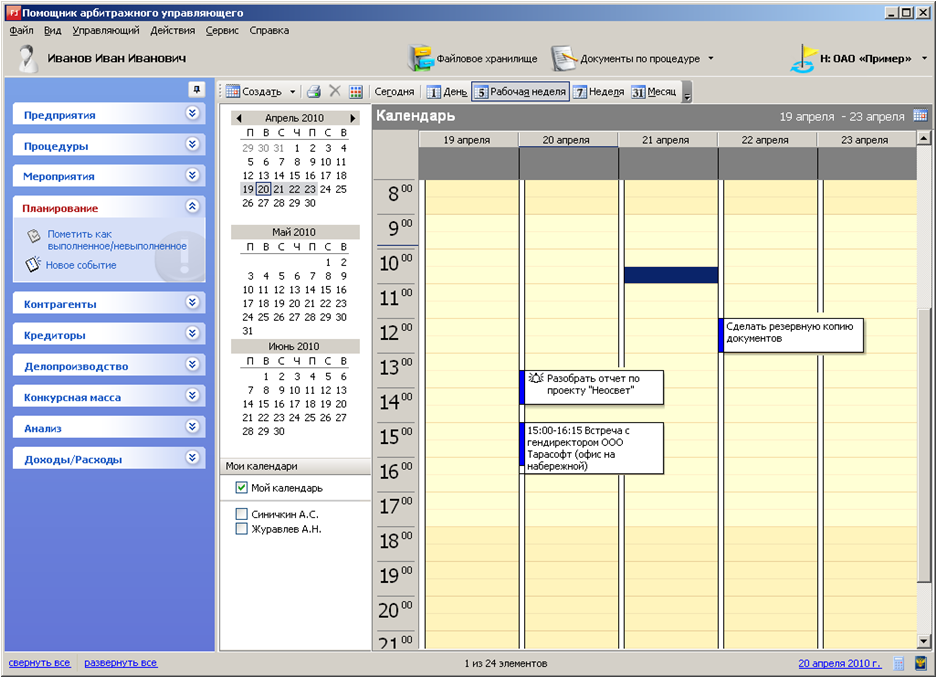This screenshot has height=678, width=937.
Task: Click the print icon in the calendar toolbar
Action: [x=314, y=92]
